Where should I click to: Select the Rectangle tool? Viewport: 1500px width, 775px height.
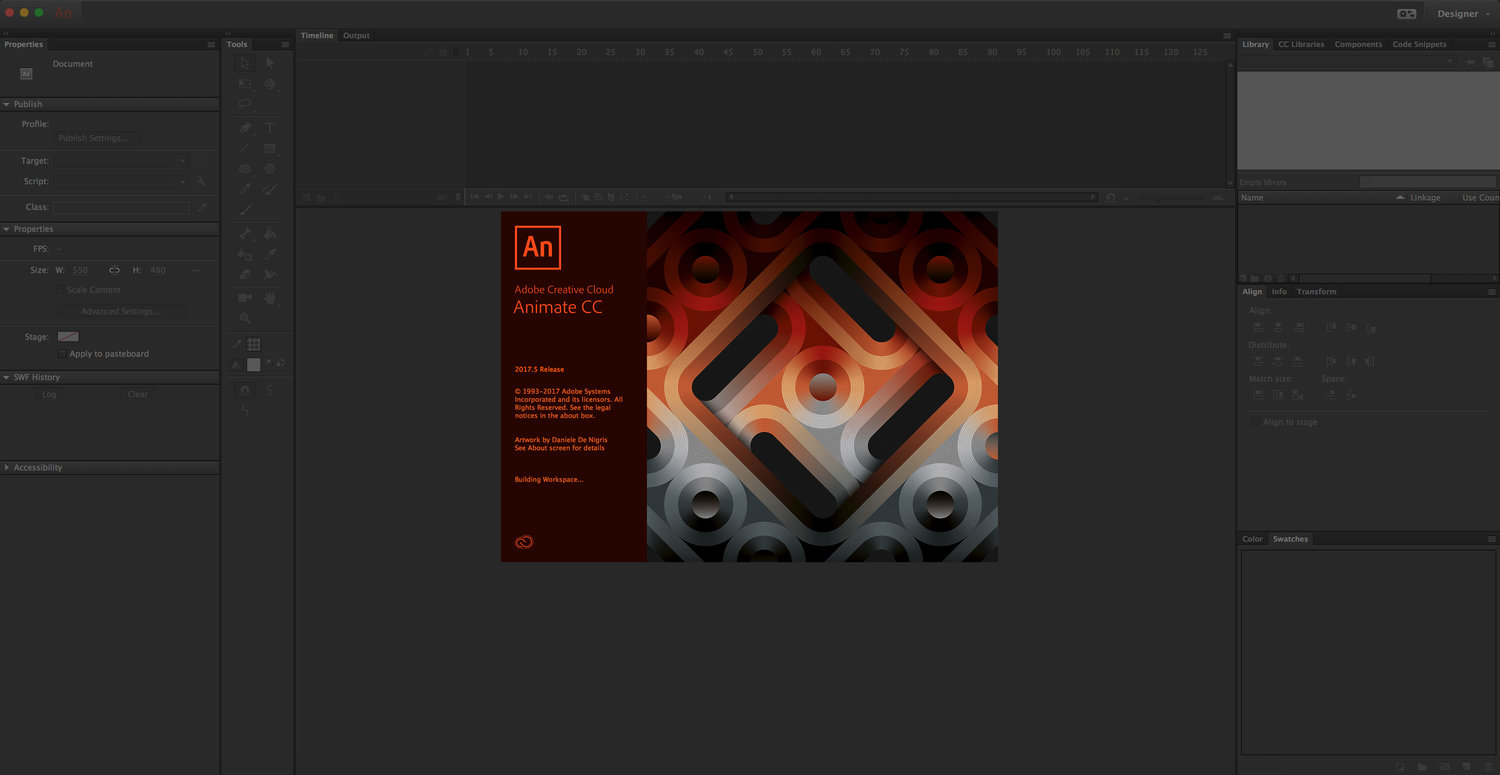(270, 148)
